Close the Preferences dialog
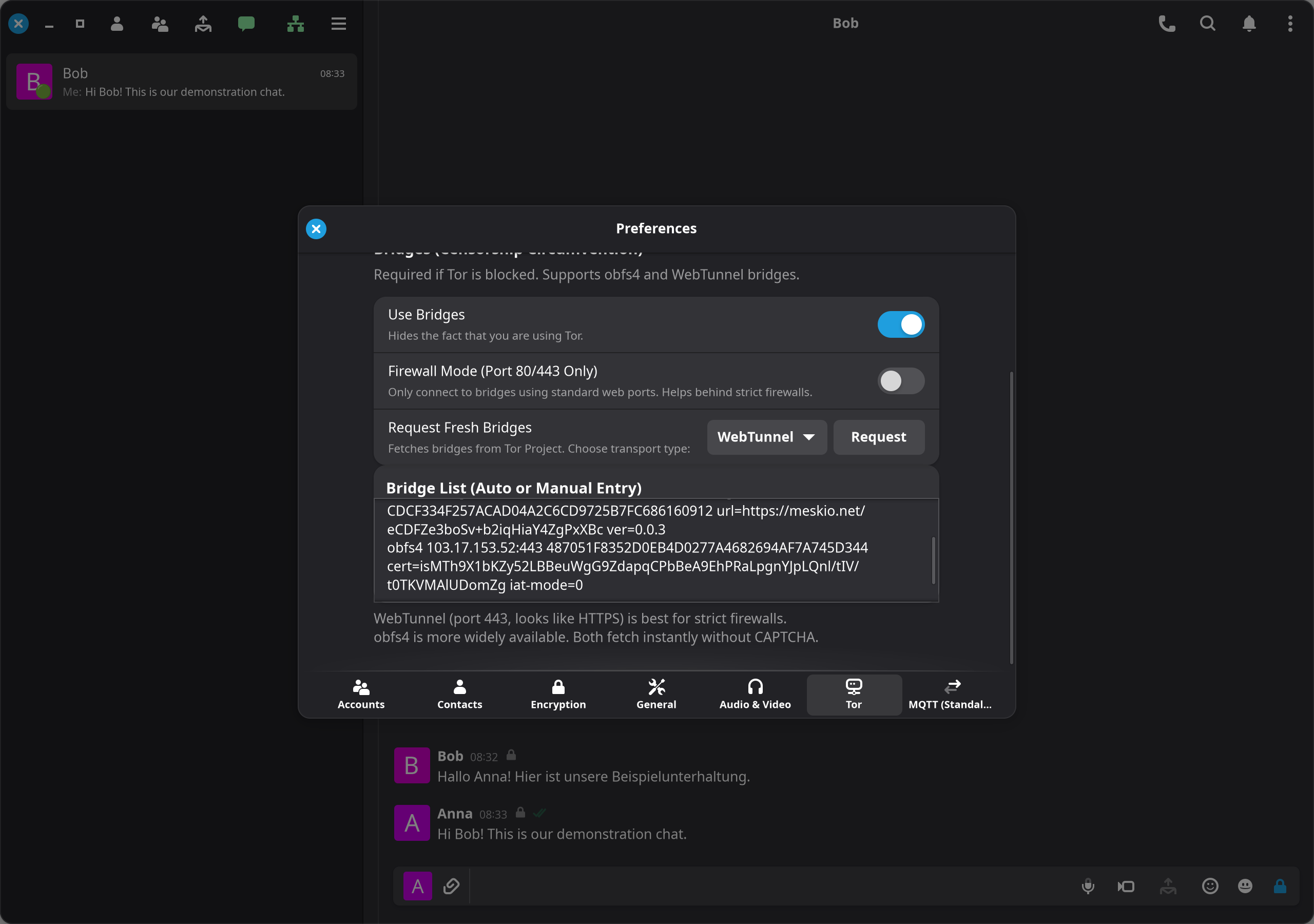1314x924 pixels. 316,229
